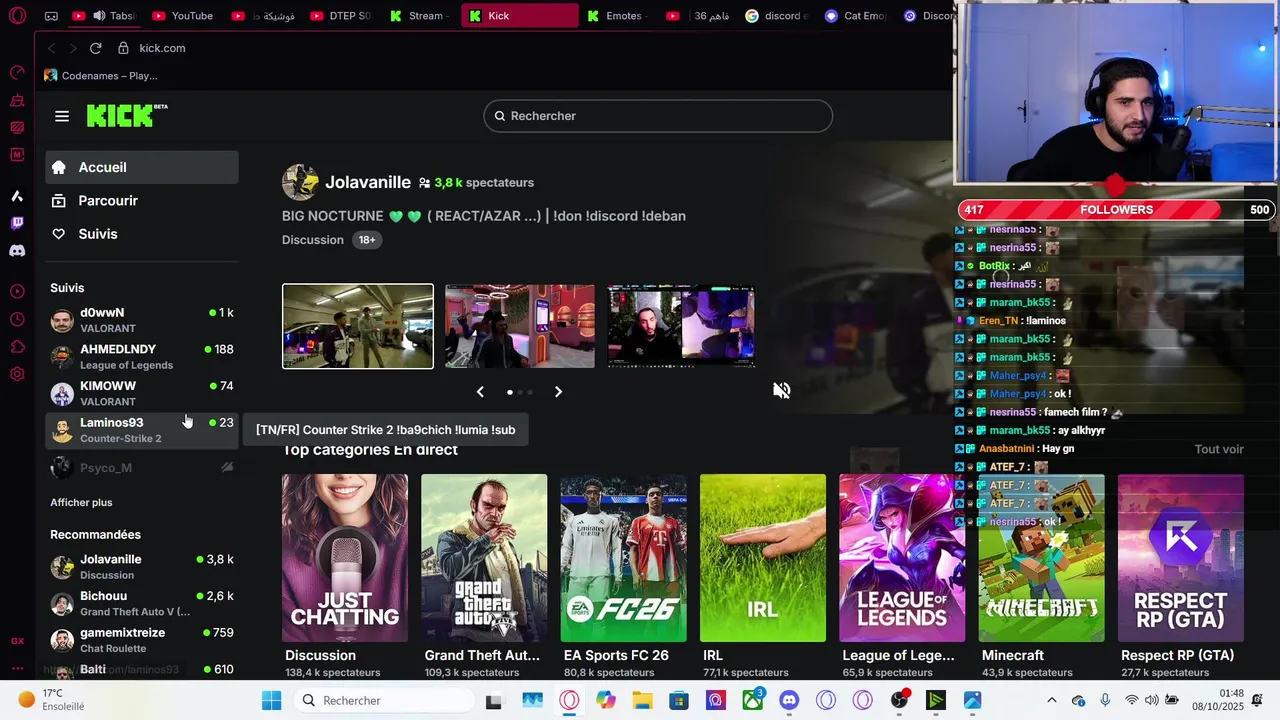Open File Explorer from taskbar

641,700
